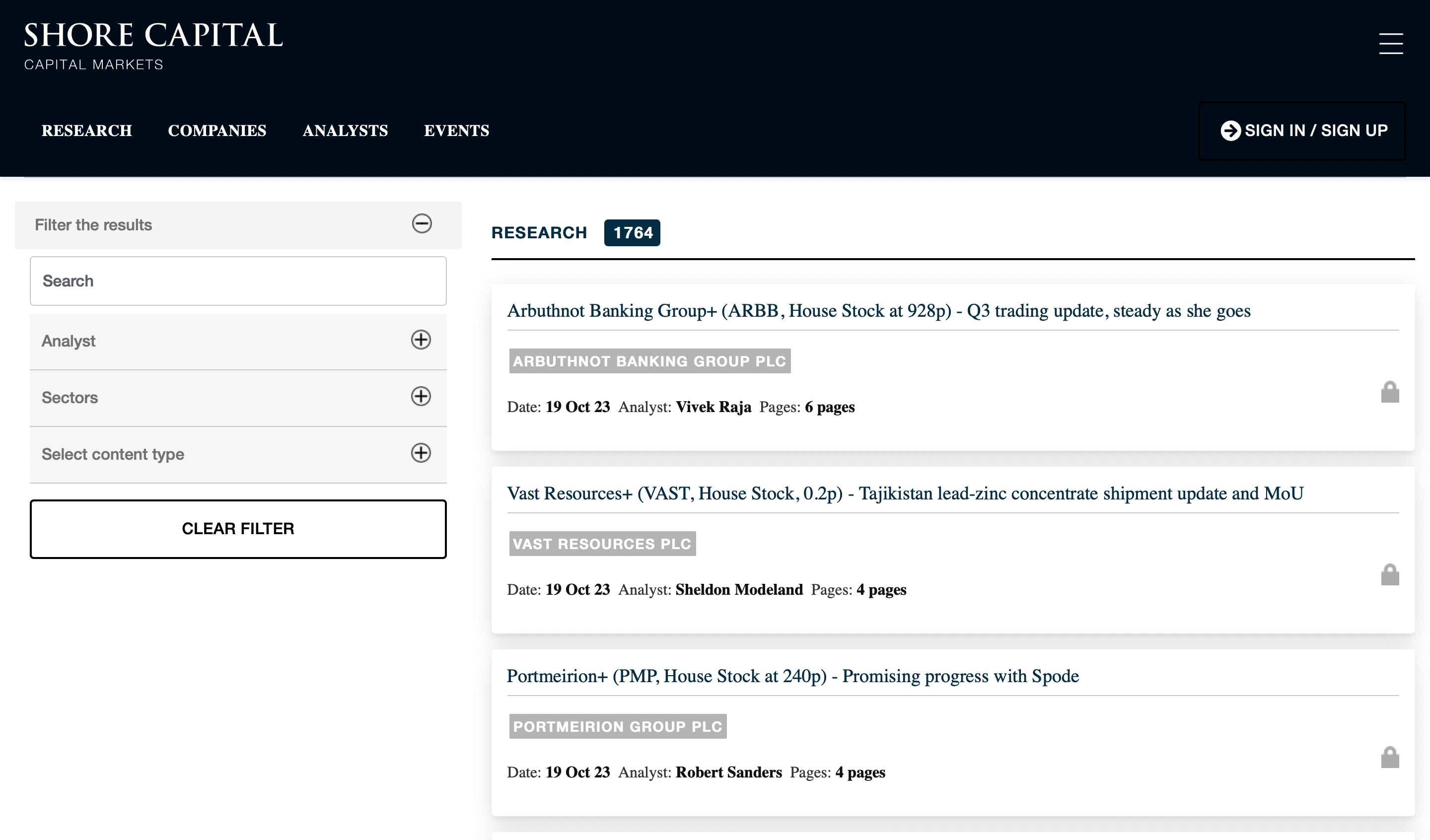The image size is (1430, 840).
Task: Click lock icon on Arbuthnot report
Action: pyautogui.click(x=1390, y=392)
